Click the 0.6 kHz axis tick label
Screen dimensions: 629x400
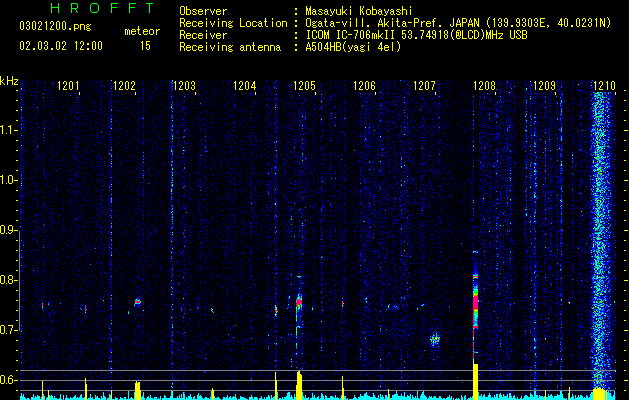tap(8, 380)
